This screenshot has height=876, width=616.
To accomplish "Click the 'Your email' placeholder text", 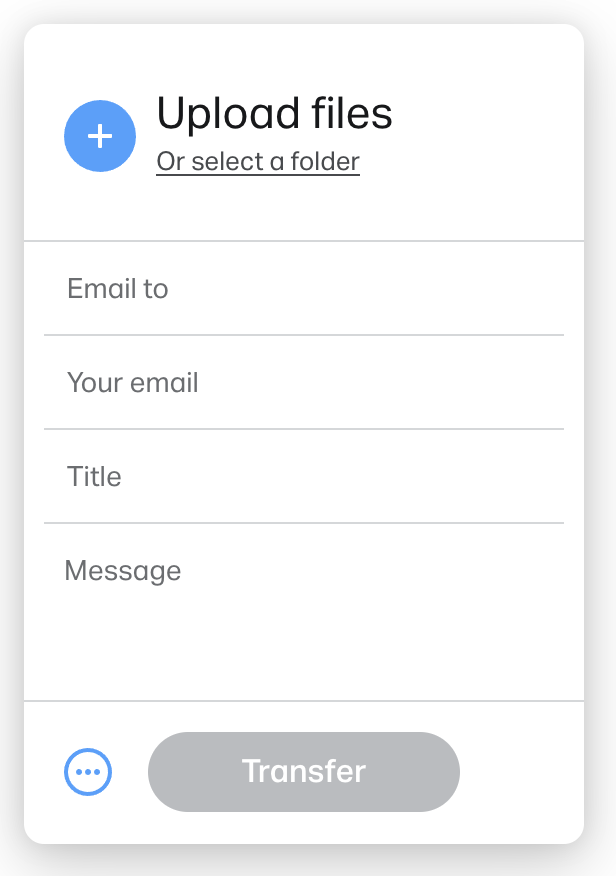I will [x=132, y=383].
